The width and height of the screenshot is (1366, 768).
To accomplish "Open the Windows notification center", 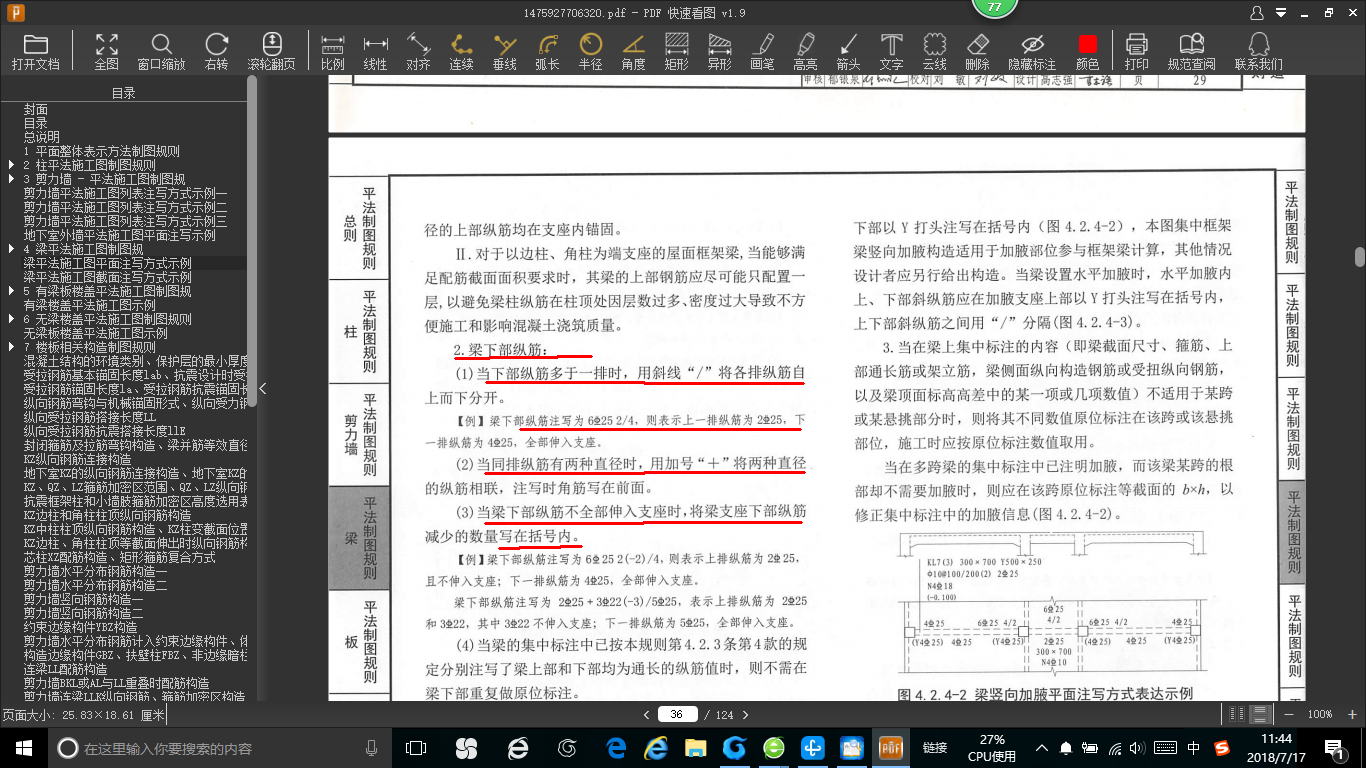I will coord(1335,747).
